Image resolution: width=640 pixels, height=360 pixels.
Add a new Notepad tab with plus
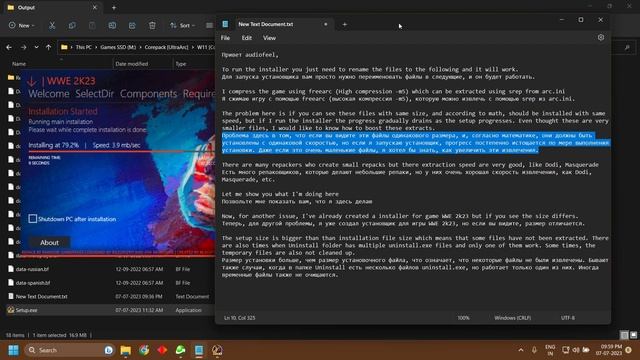click(x=344, y=24)
